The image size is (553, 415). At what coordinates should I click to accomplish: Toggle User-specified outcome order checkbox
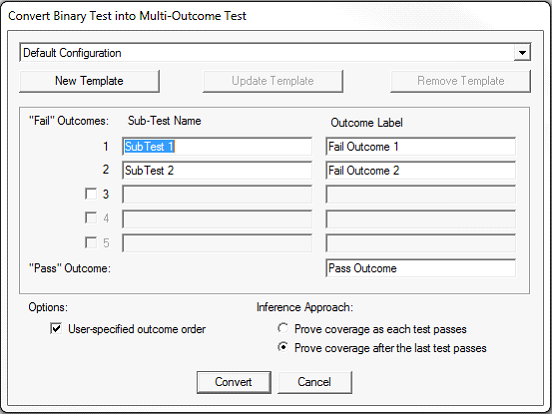56,329
